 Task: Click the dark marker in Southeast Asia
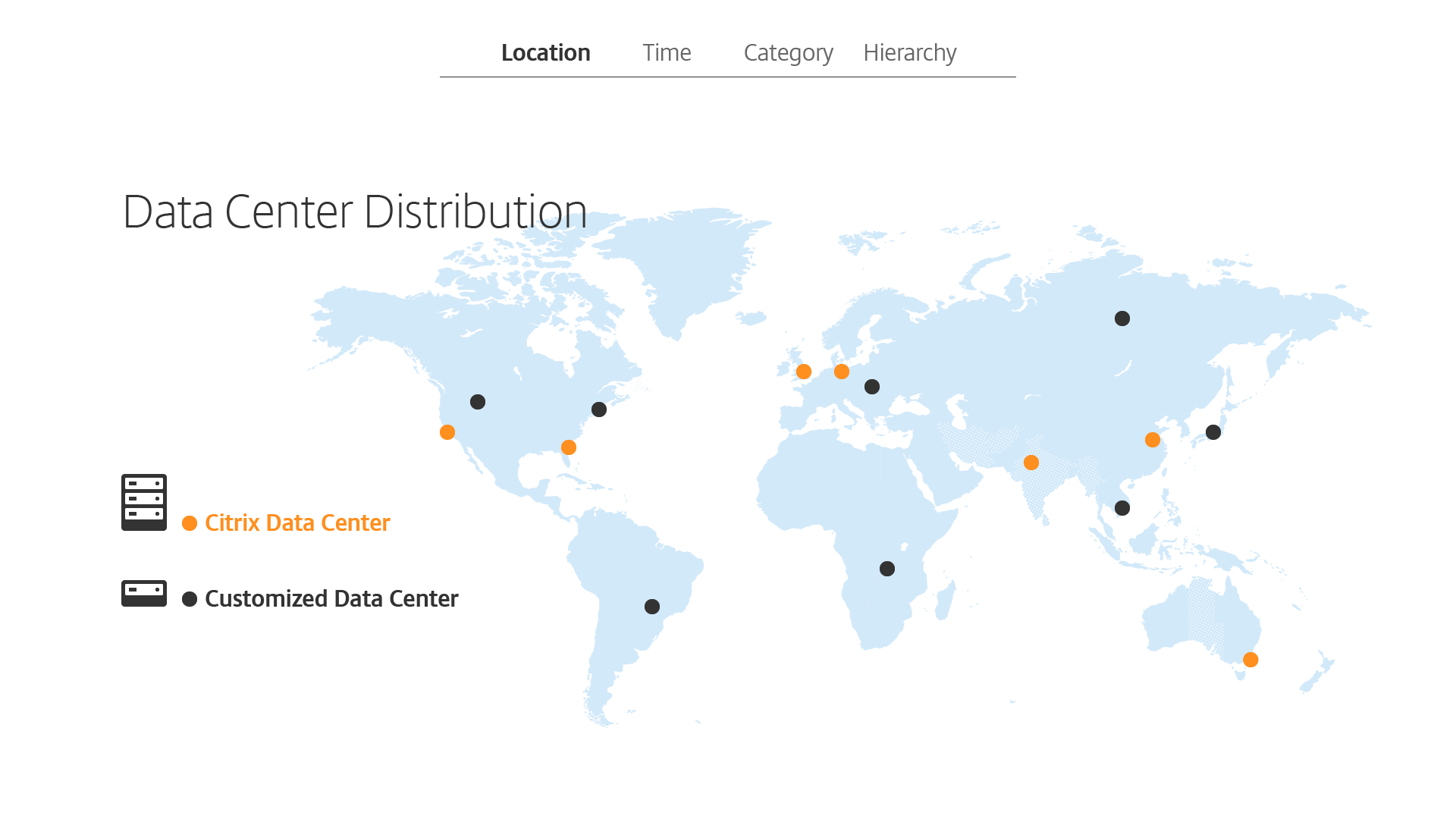(1122, 508)
